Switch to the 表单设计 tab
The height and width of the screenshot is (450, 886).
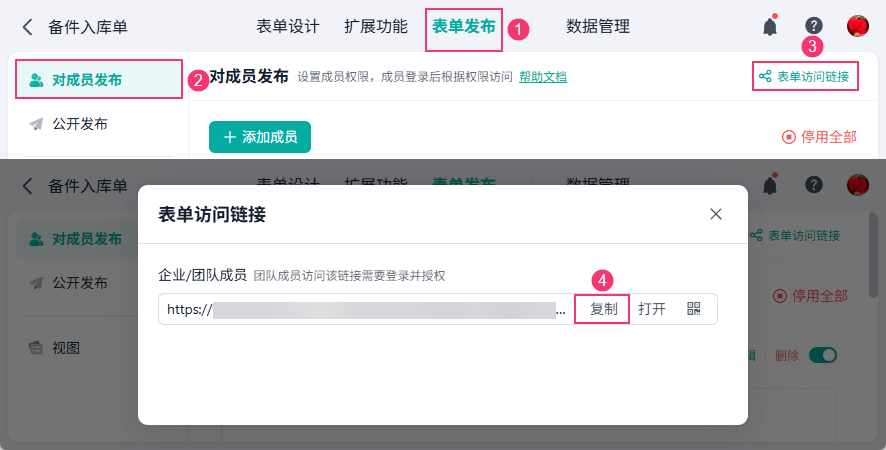pos(288,27)
